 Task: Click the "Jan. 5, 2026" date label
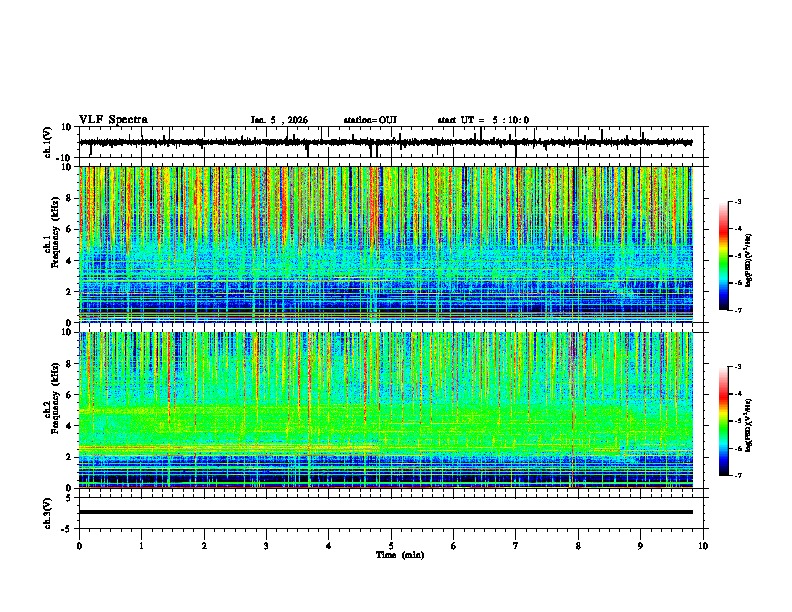[x=279, y=120]
